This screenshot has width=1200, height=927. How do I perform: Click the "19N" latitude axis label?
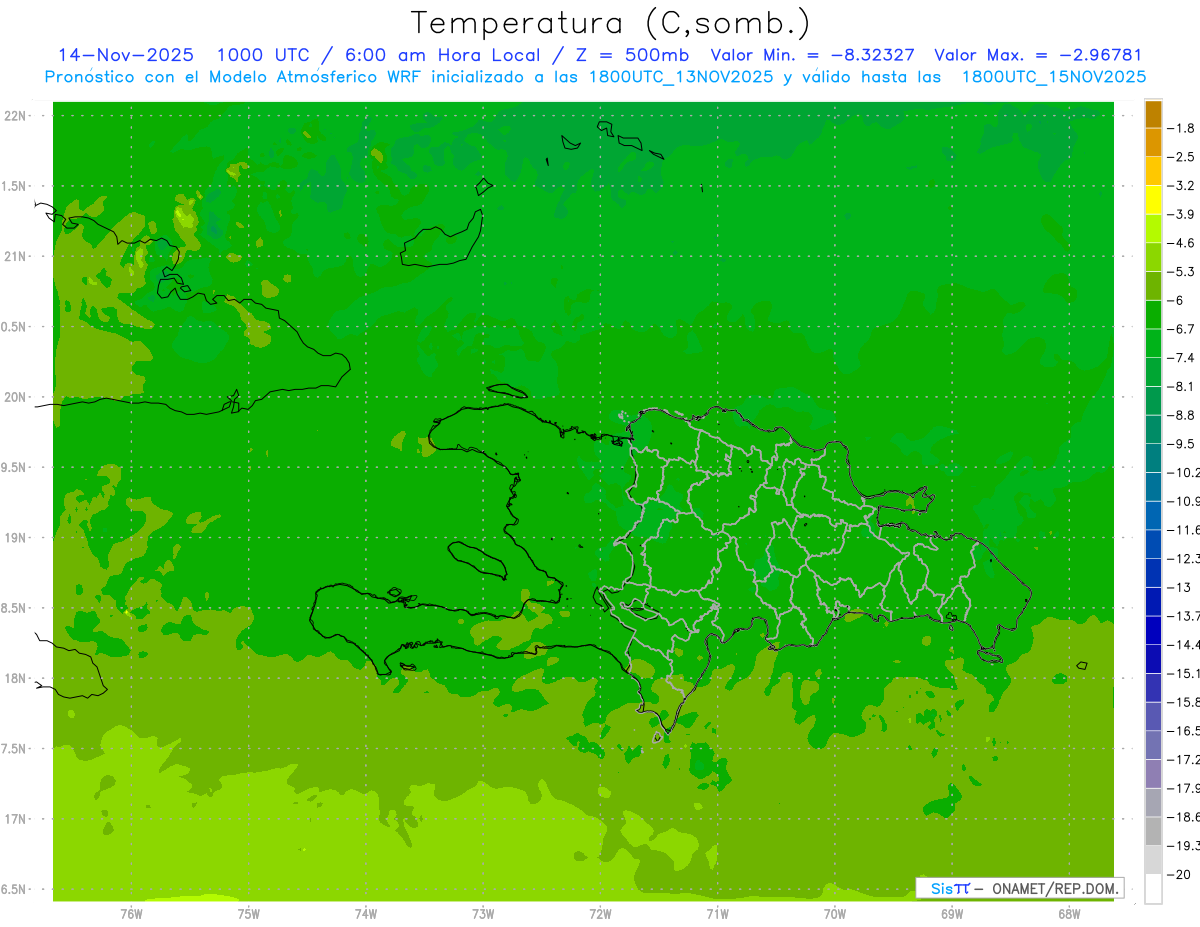pos(17,538)
